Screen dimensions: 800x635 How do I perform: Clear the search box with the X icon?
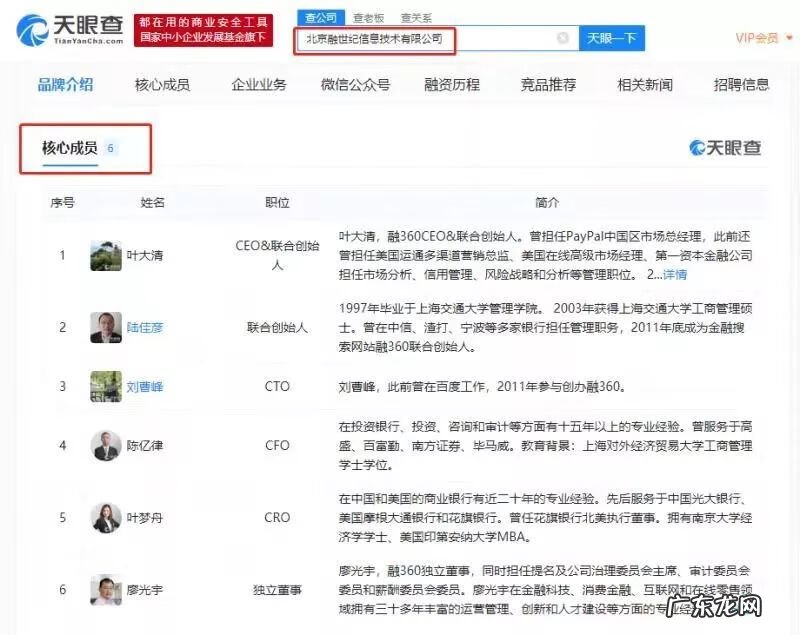click(563, 39)
